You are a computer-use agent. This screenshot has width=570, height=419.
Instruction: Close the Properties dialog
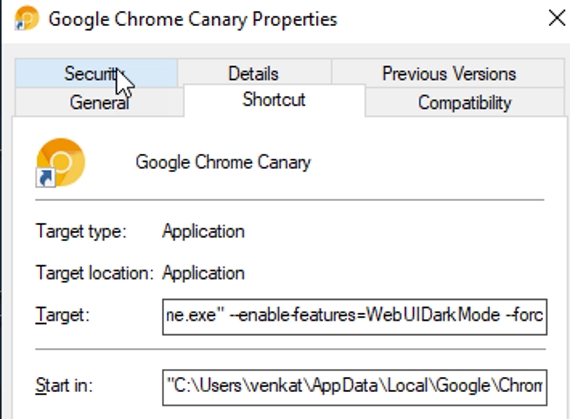[x=557, y=18]
